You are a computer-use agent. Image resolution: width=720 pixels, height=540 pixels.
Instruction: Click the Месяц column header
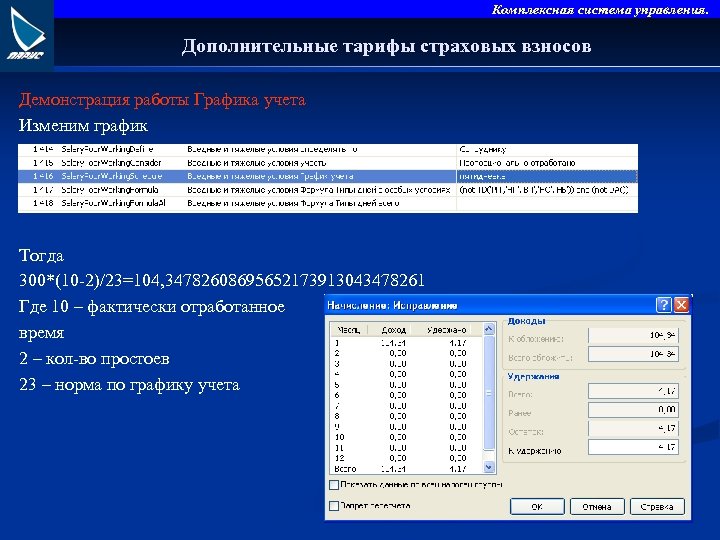click(349, 330)
